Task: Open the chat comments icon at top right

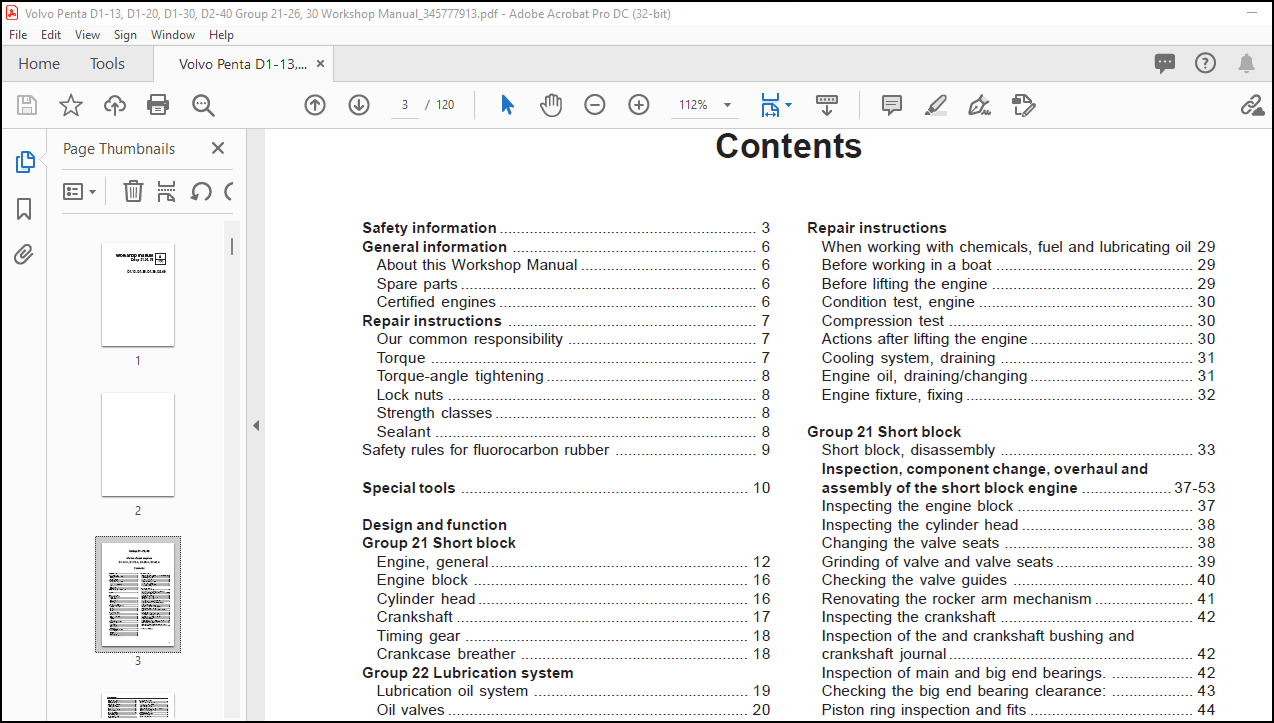Action: pos(1165,64)
